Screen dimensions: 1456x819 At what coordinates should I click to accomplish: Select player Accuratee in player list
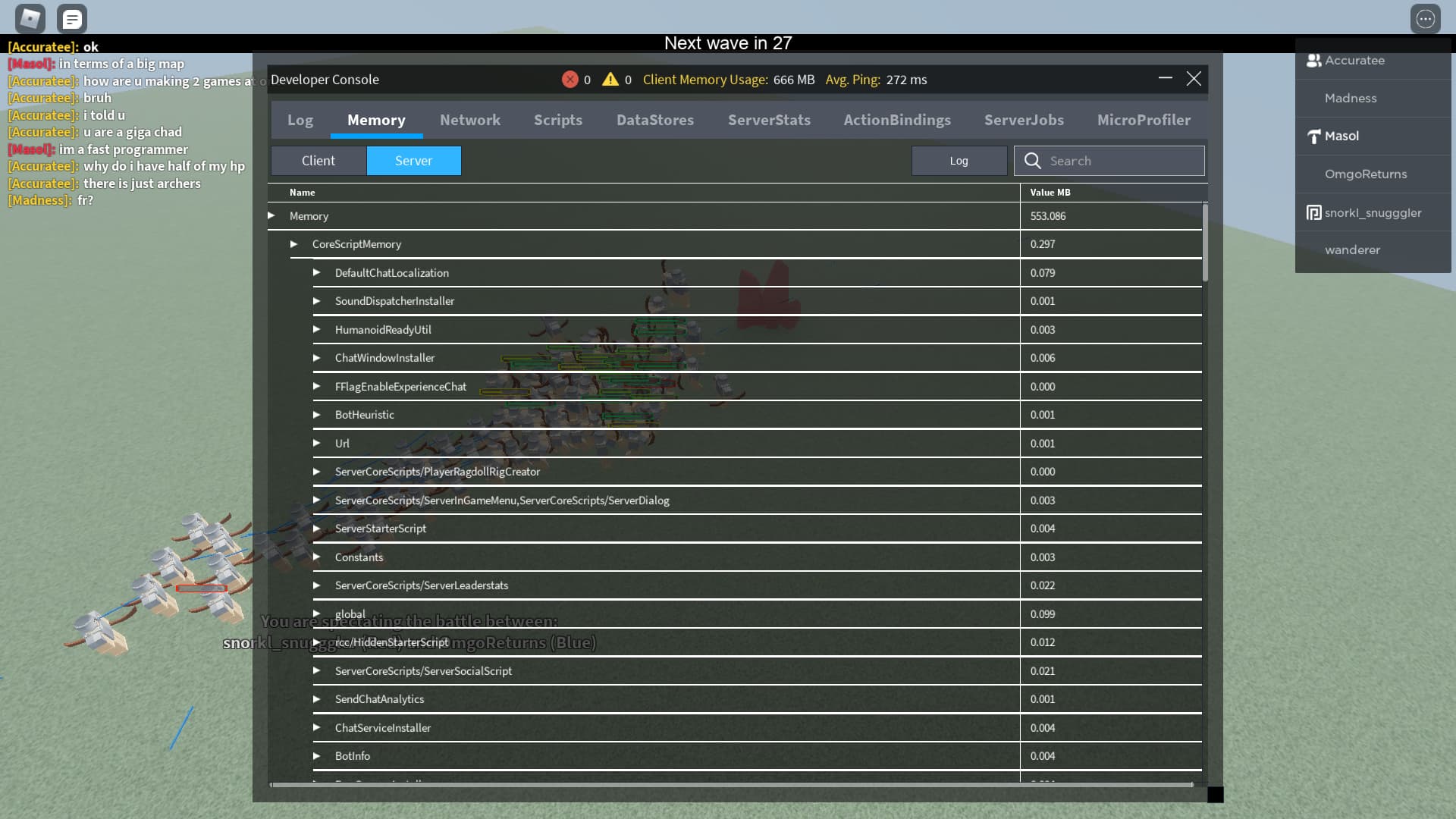coord(1373,61)
